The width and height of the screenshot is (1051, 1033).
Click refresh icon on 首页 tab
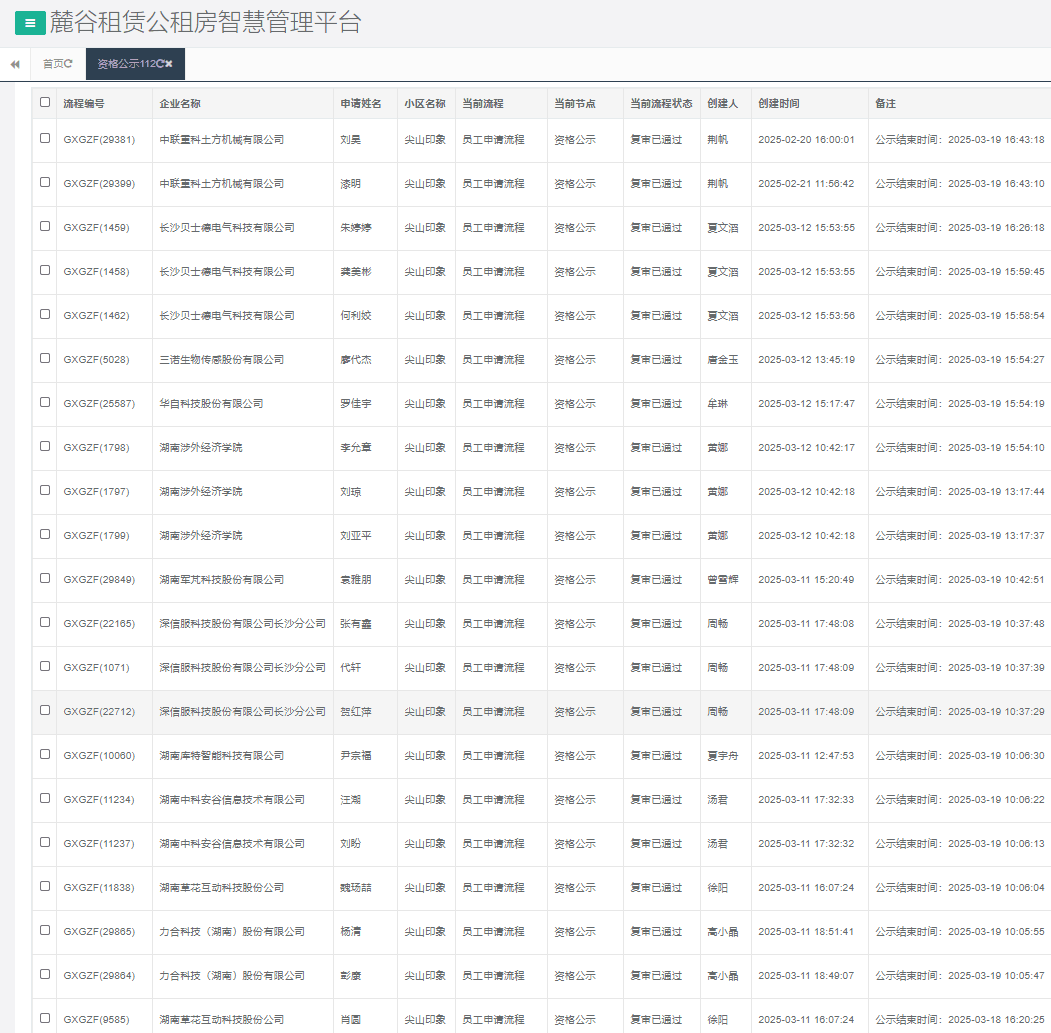point(69,64)
